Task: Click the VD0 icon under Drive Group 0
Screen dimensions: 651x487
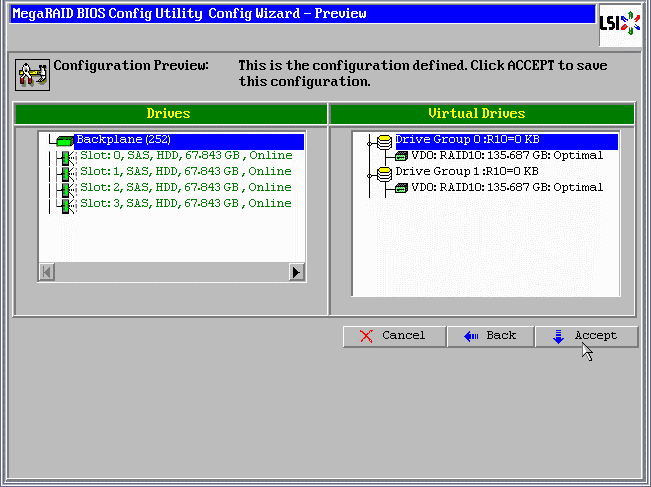Action: point(401,157)
